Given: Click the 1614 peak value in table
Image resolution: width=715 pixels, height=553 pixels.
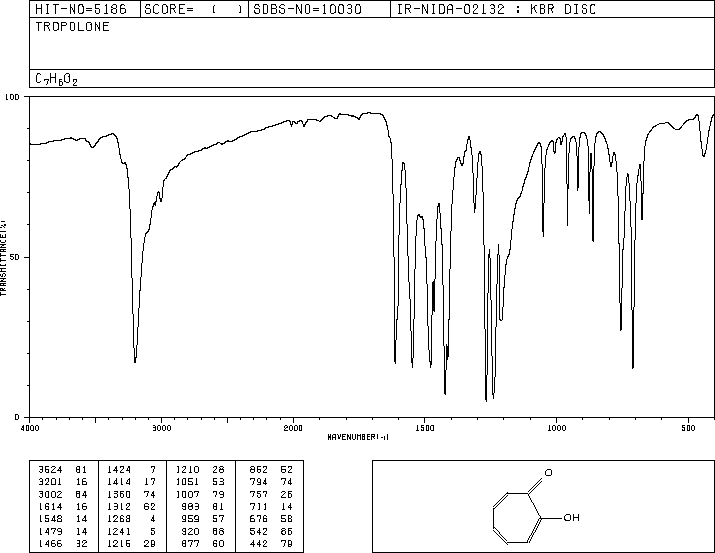Looking at the screenshot, I should click(50, 506).
